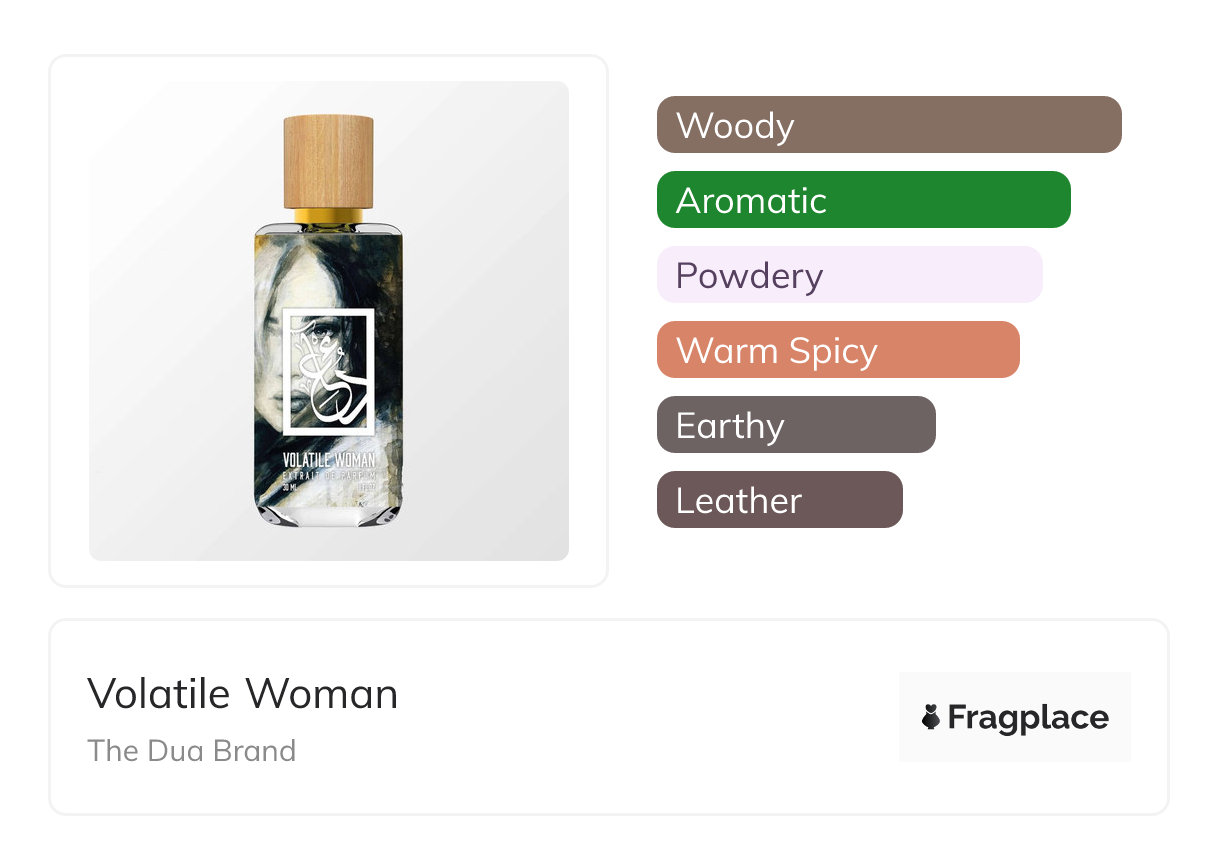Screen dimensions: 1218x864
Task: Click 'VOLATILE WOMAN' text printed on bottle
Action: tap(328, 461)
